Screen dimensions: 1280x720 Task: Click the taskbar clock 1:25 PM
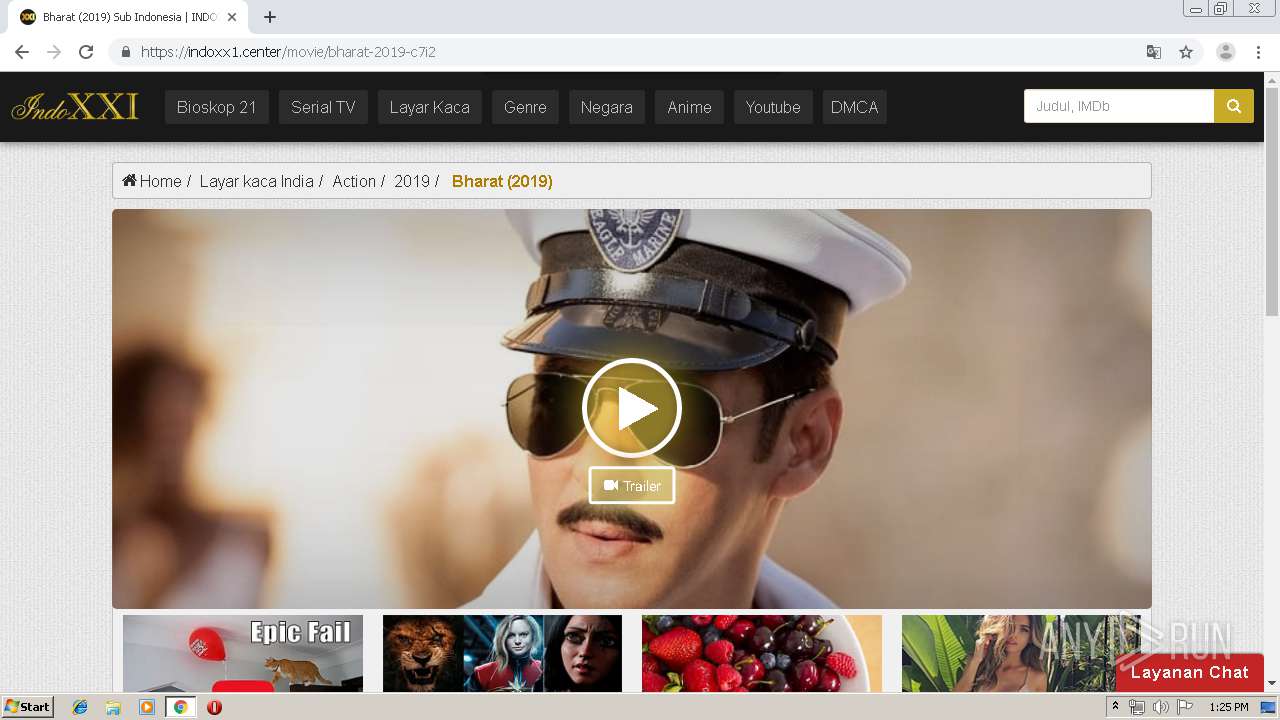click(x=1229, y=707)
